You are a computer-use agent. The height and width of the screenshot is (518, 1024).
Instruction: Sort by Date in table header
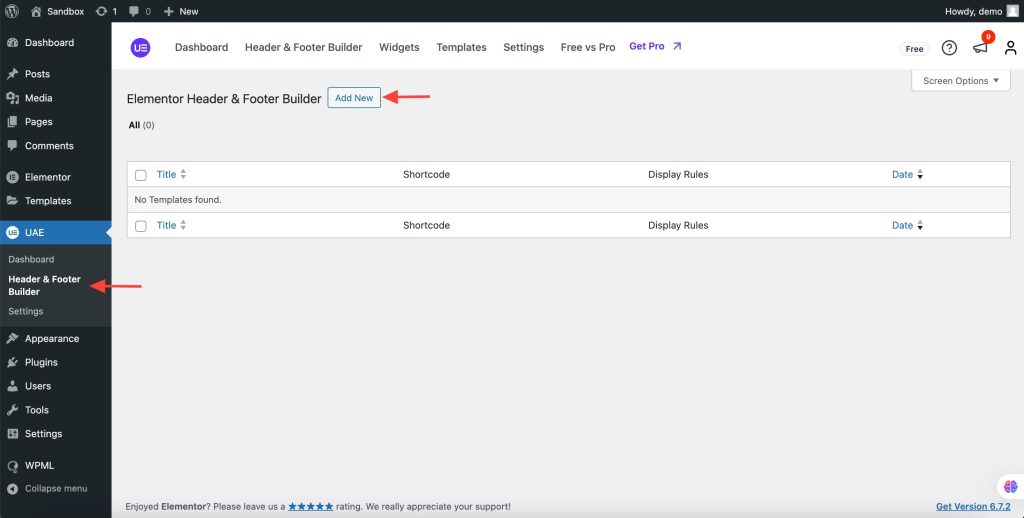tap(908, 174)
